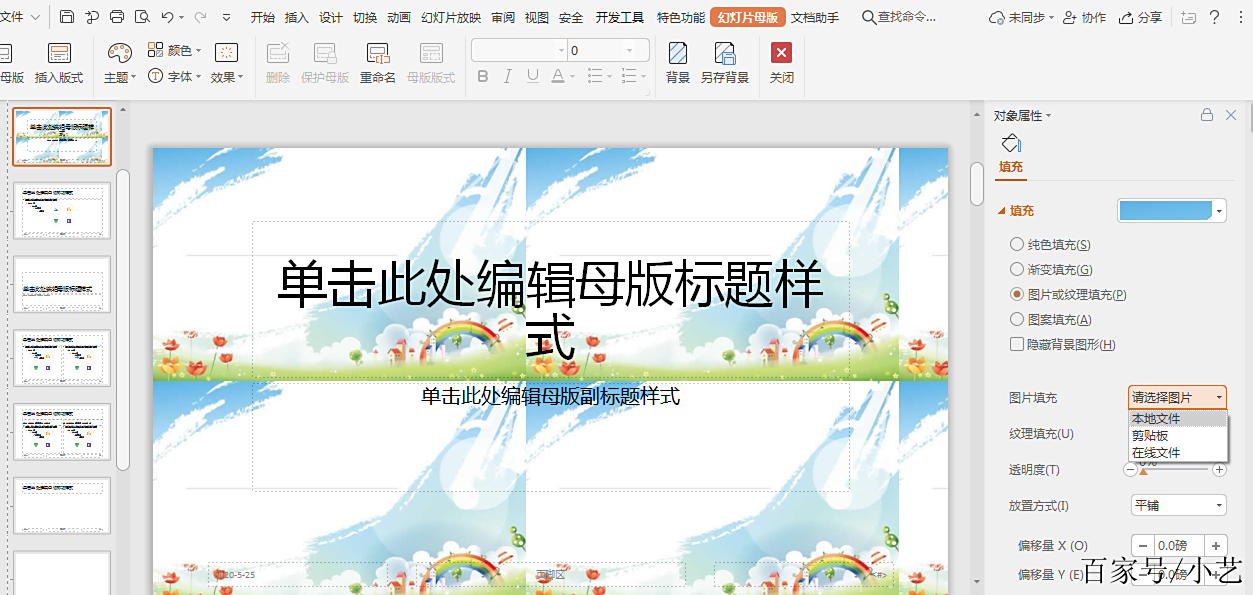Toggle bold formatting in the ribbon

pos(483,75)
